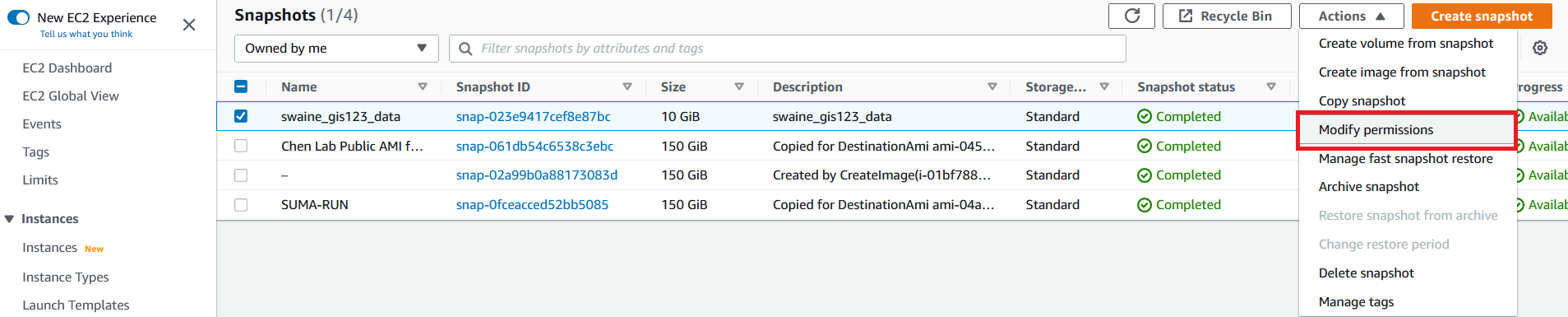1568x317 pixels.
Task: Go to EC2 Dashboard in sidebar
Action: [67, 68]
